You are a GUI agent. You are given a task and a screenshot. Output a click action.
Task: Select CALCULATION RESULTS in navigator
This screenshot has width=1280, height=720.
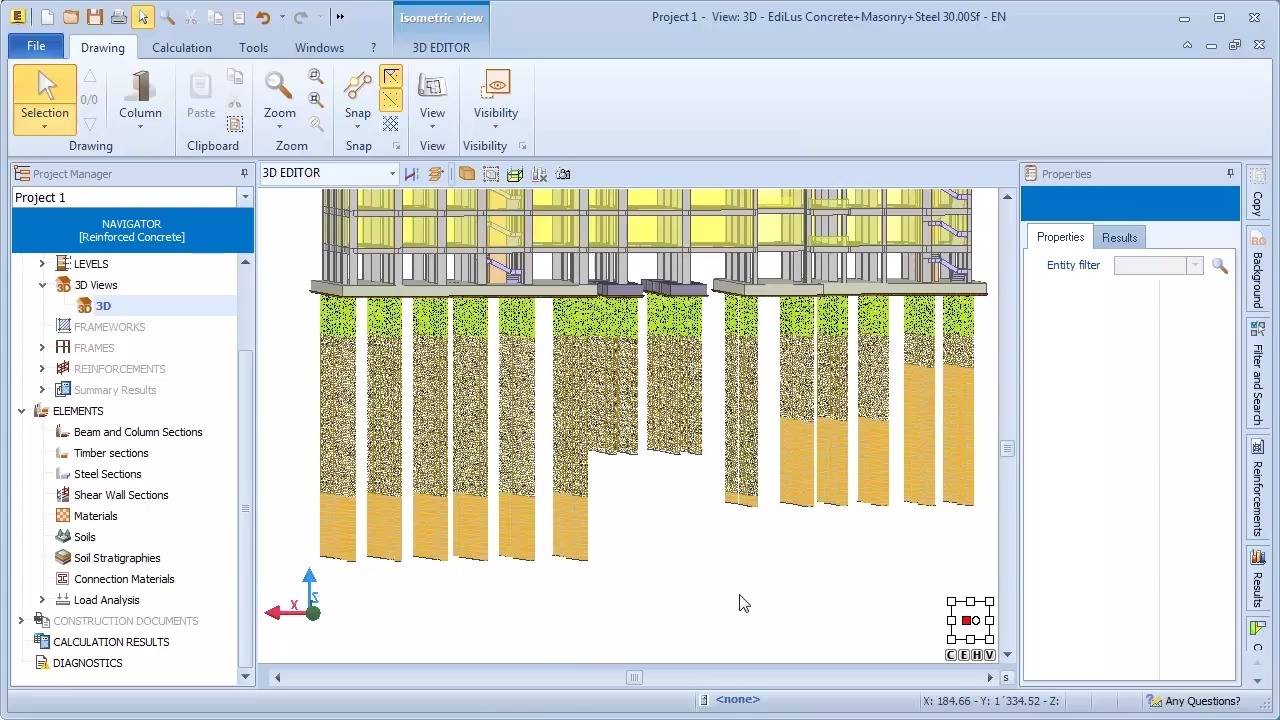(x=111, y=642)
